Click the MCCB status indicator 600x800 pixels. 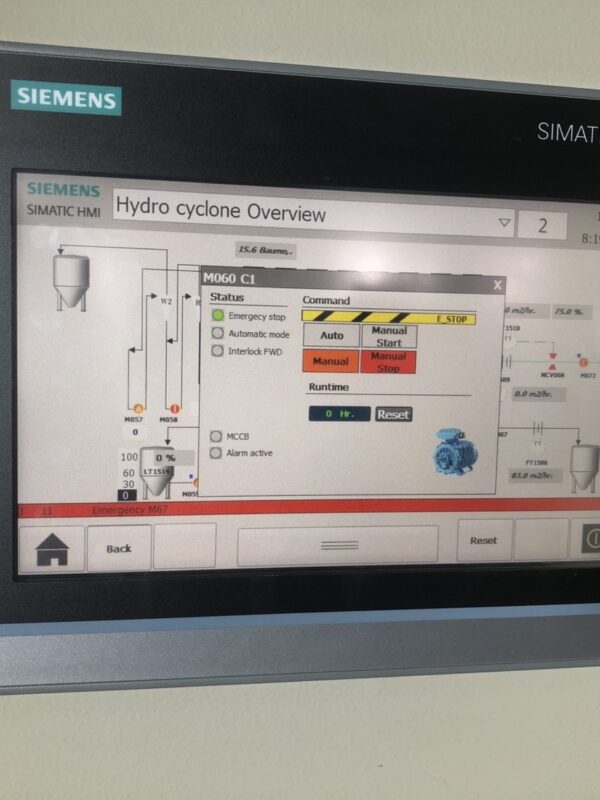coord(216,437)
